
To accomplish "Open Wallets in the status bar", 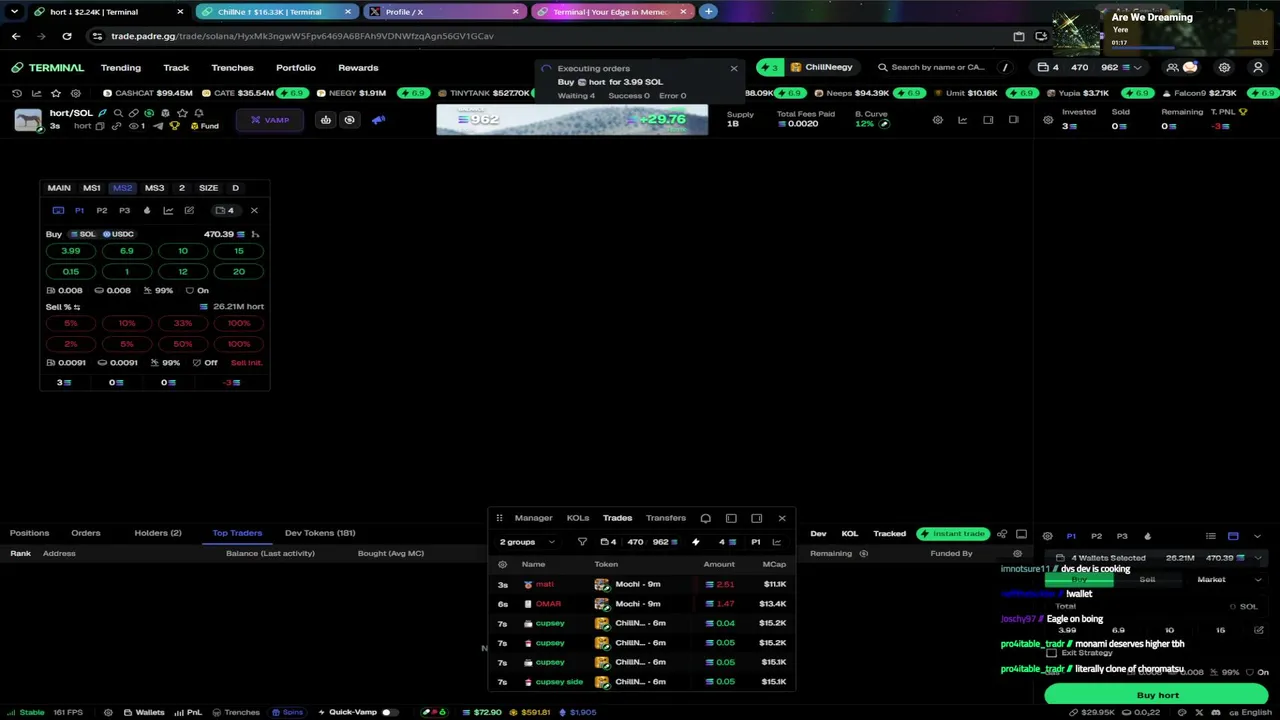I will point(143,712).
